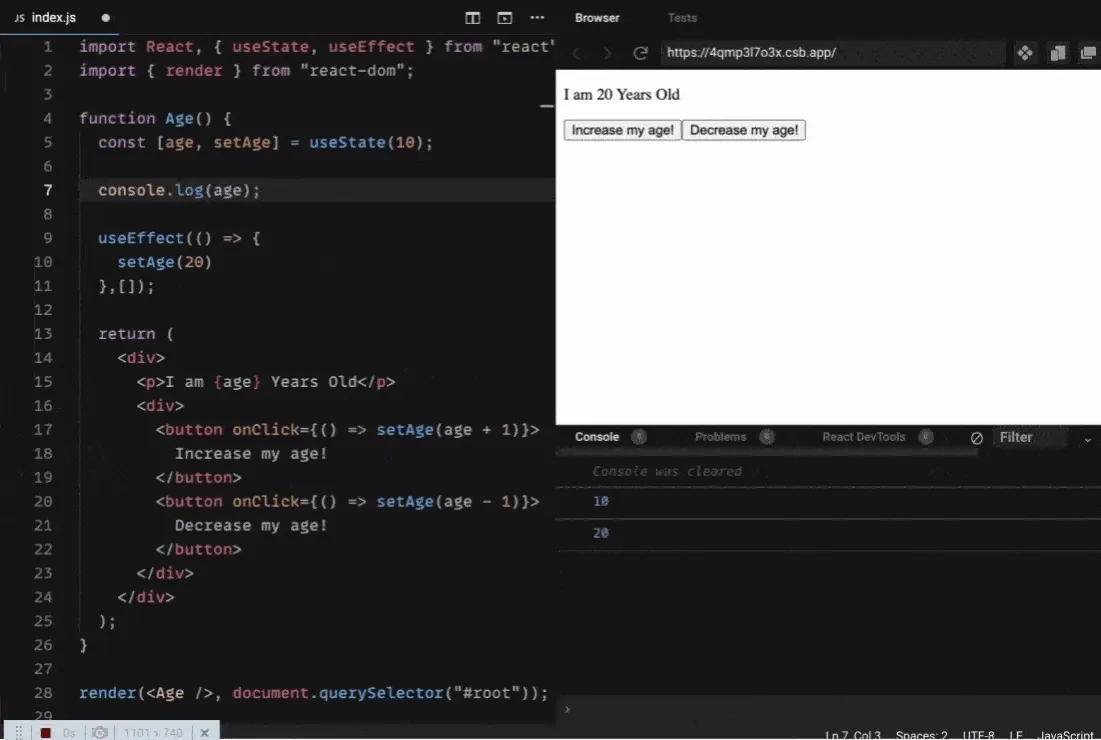This screenshot has height=740, width=1101.
Task: Click the Console tab counter badge
Action: click(638, 437)
